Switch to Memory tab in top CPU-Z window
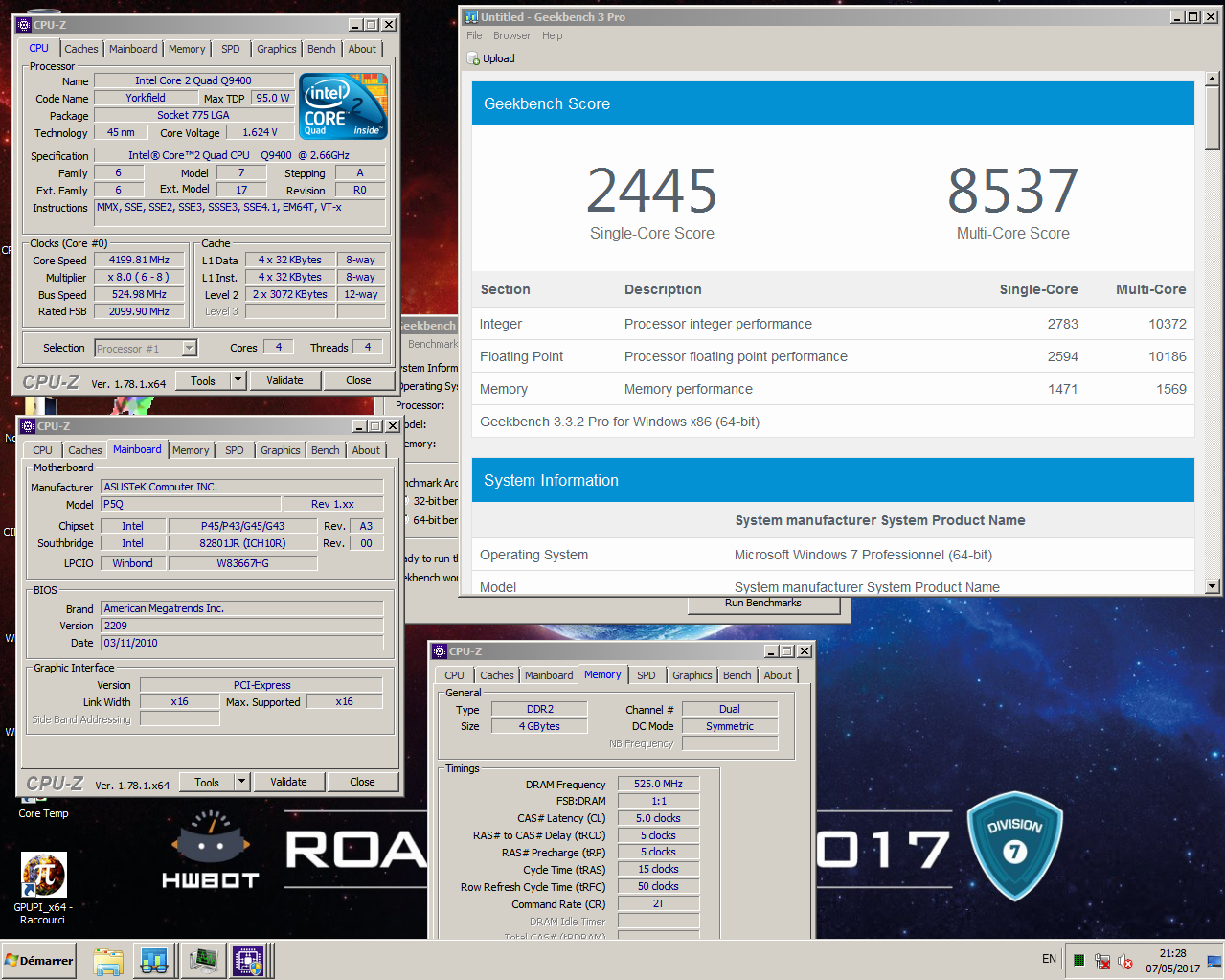Viewport: 1225px width, 980px height. (187, 49)
